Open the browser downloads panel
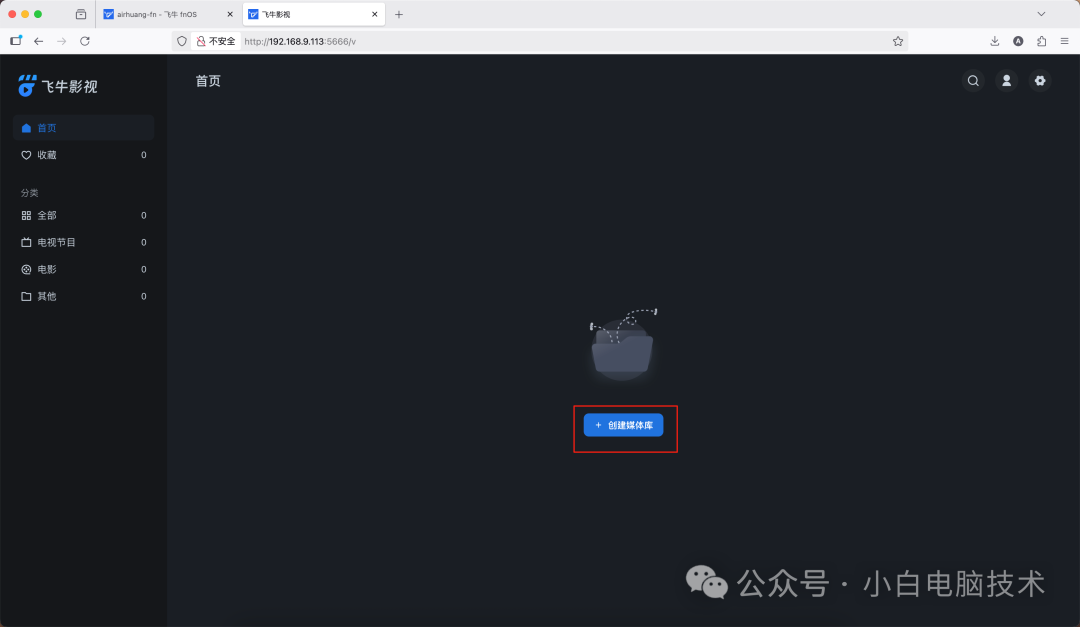The image size is (1080, 627). click(995, 41)
